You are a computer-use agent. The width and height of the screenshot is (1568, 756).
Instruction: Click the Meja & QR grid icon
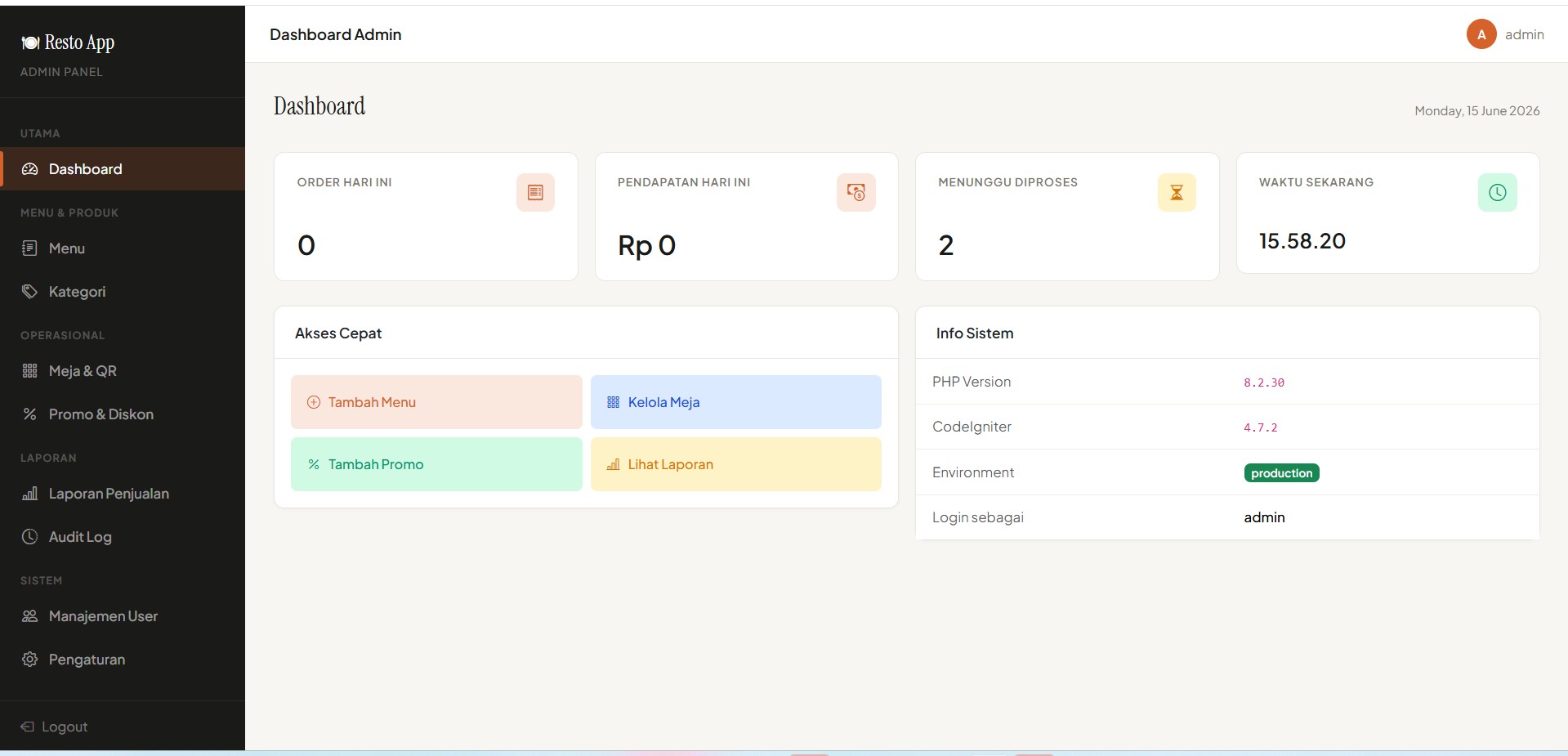point(29,371)
